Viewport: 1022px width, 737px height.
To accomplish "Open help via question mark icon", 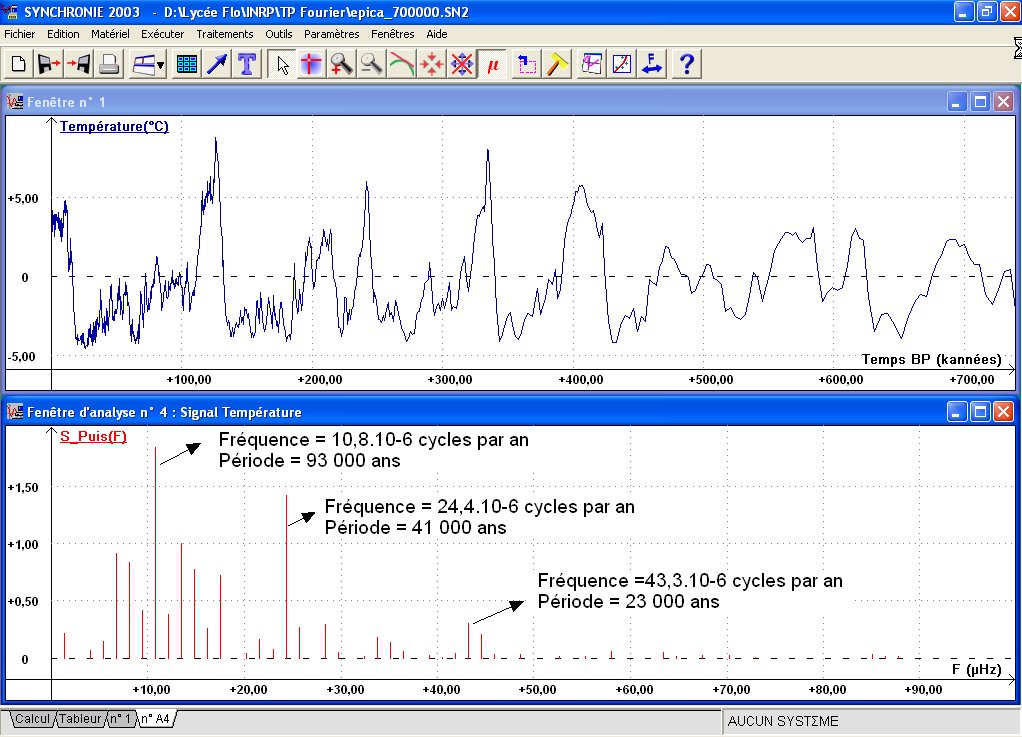I will [x=686, y=64].
